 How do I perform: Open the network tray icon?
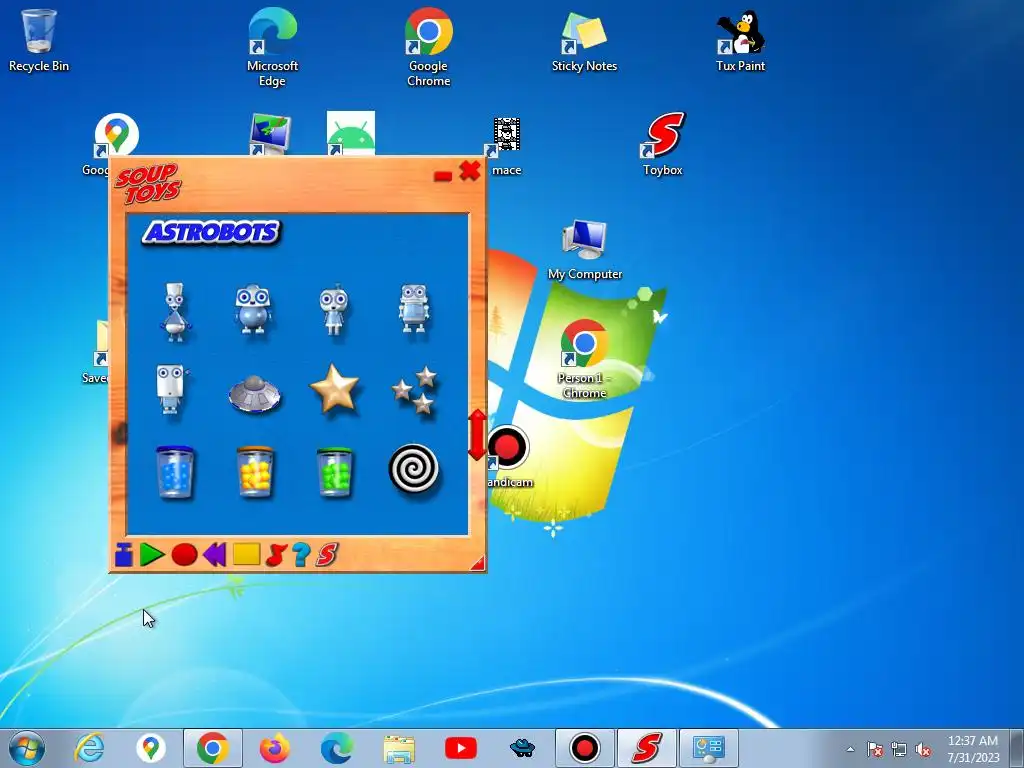(899, 749)
